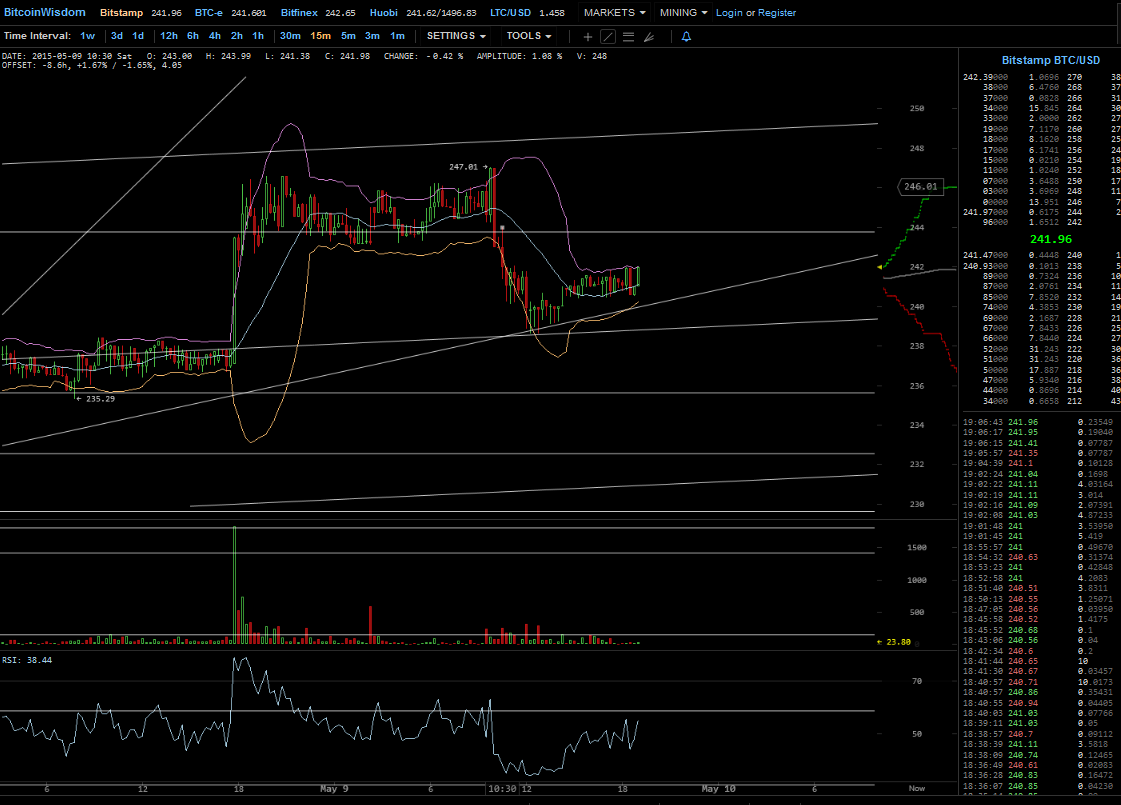1121x805 pixels.
Task: Open price alert bell
Action: pyautogui.click(x=686, y=36)
